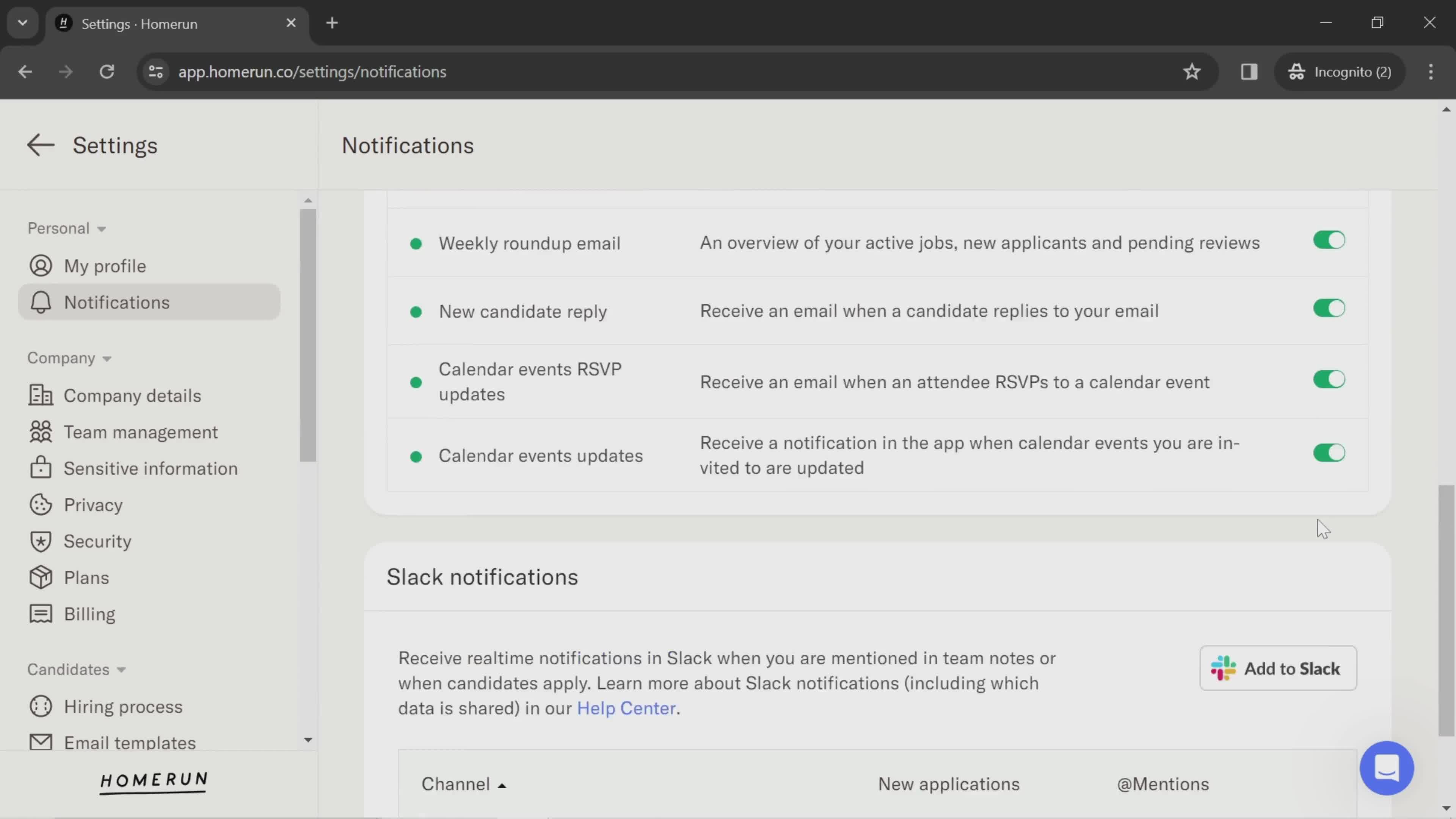The image size is (1456, 819).
Task: Open the chat support bubble
Action: (x=1387, y=768)
